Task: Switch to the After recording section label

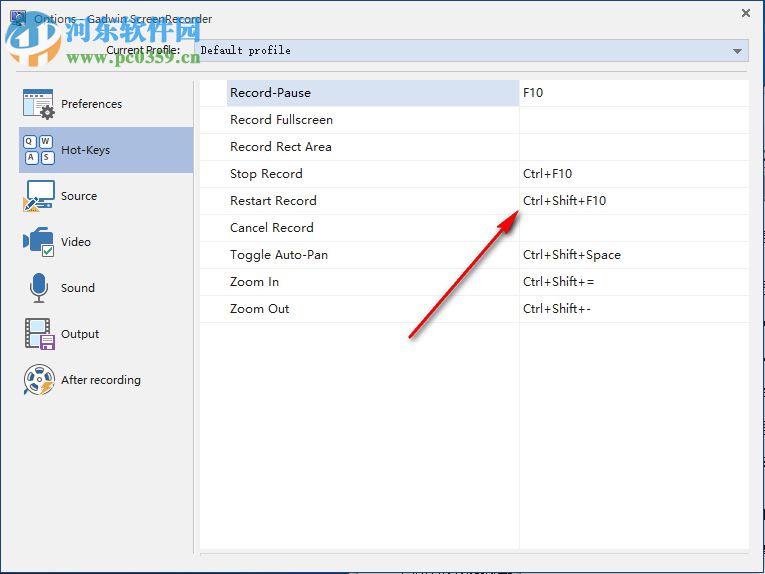Action: (101, 379)
